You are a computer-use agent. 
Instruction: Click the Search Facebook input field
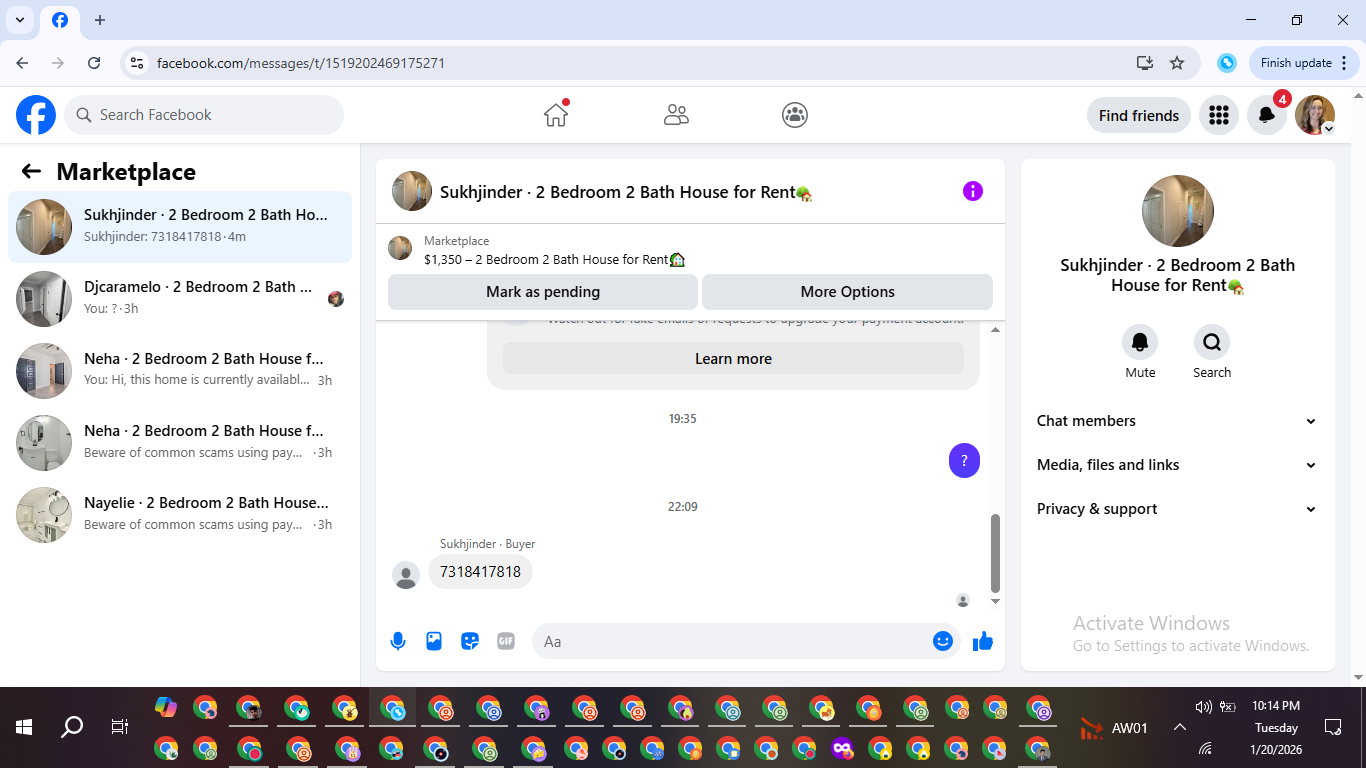204,115
